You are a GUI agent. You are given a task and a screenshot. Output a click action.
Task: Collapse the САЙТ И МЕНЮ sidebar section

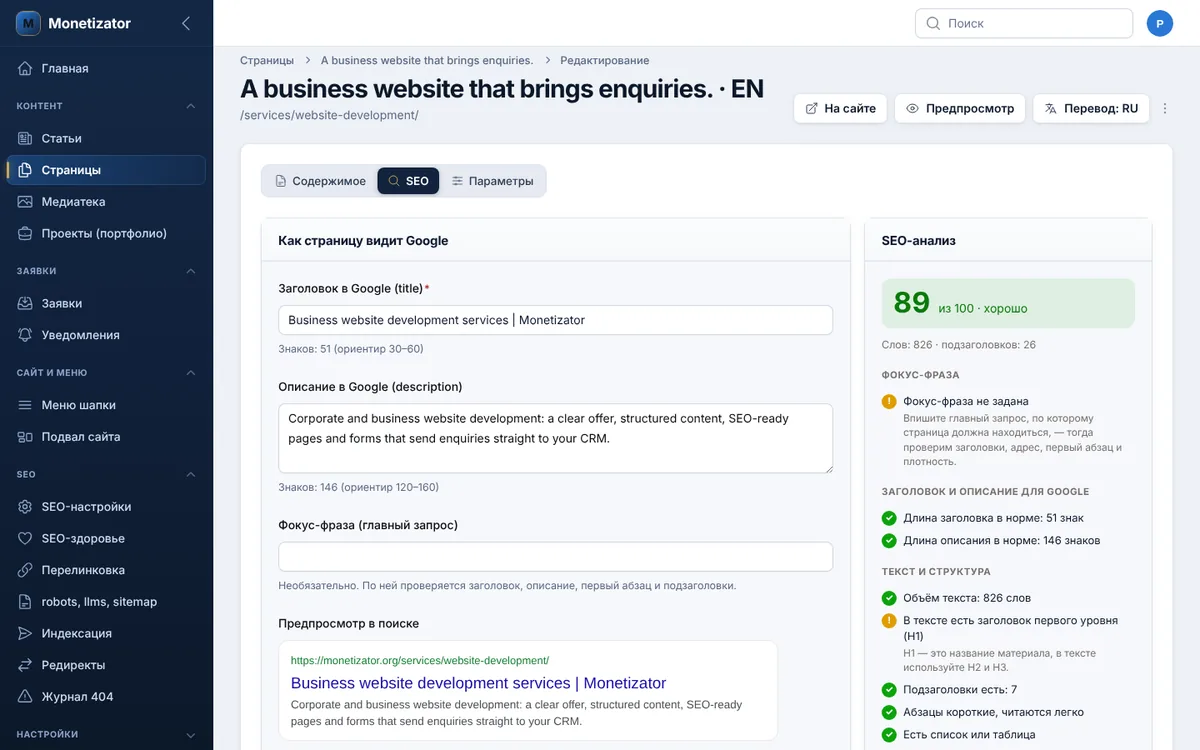click(191, 373)
